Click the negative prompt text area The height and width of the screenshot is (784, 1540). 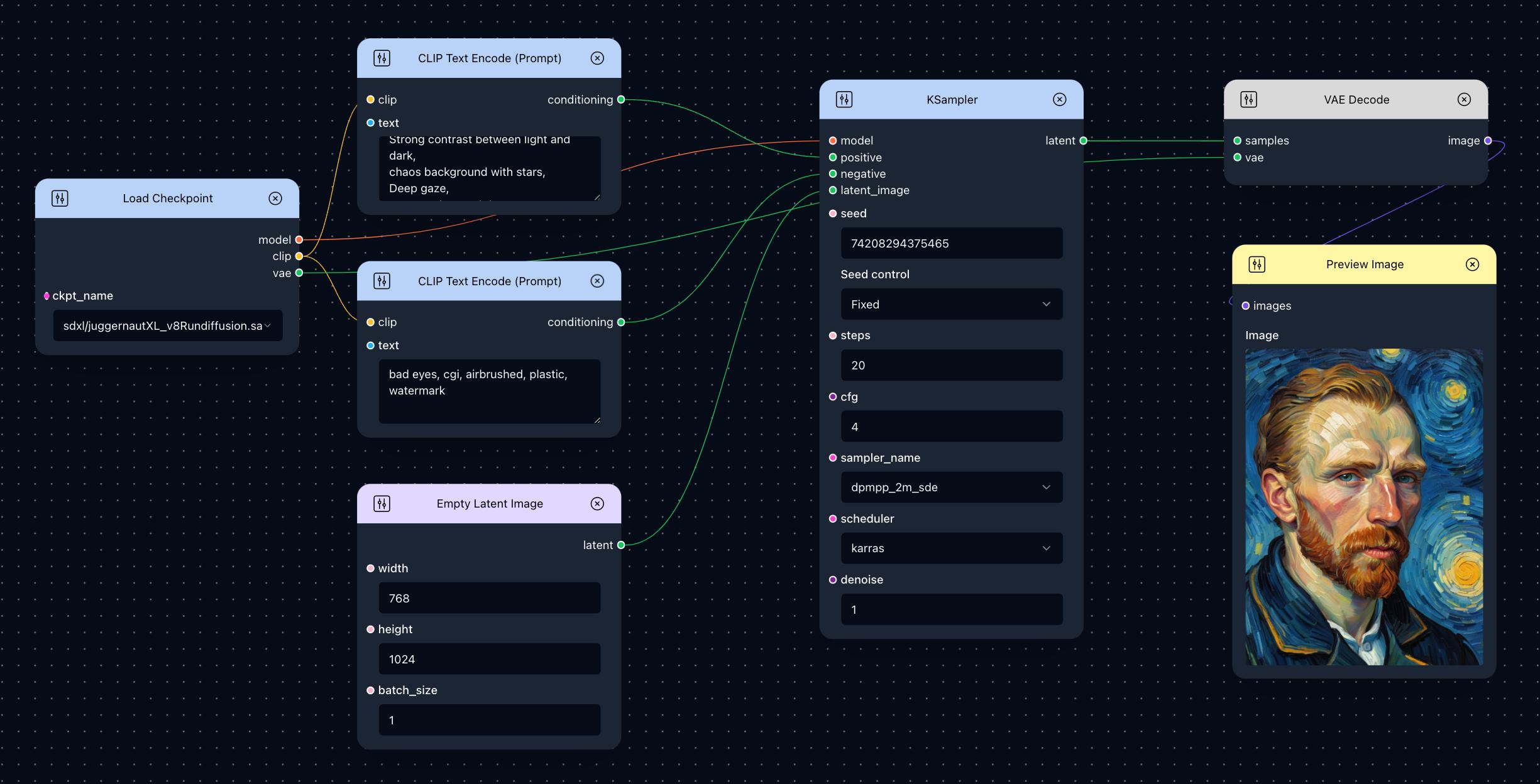(x=489, y=391)
